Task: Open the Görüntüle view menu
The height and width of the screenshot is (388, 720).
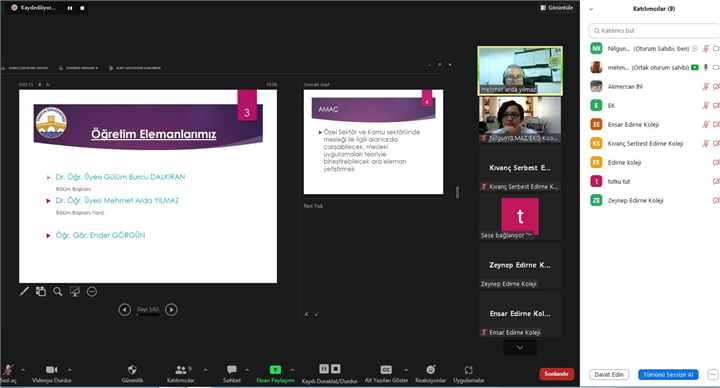Action: coord(557,8)
